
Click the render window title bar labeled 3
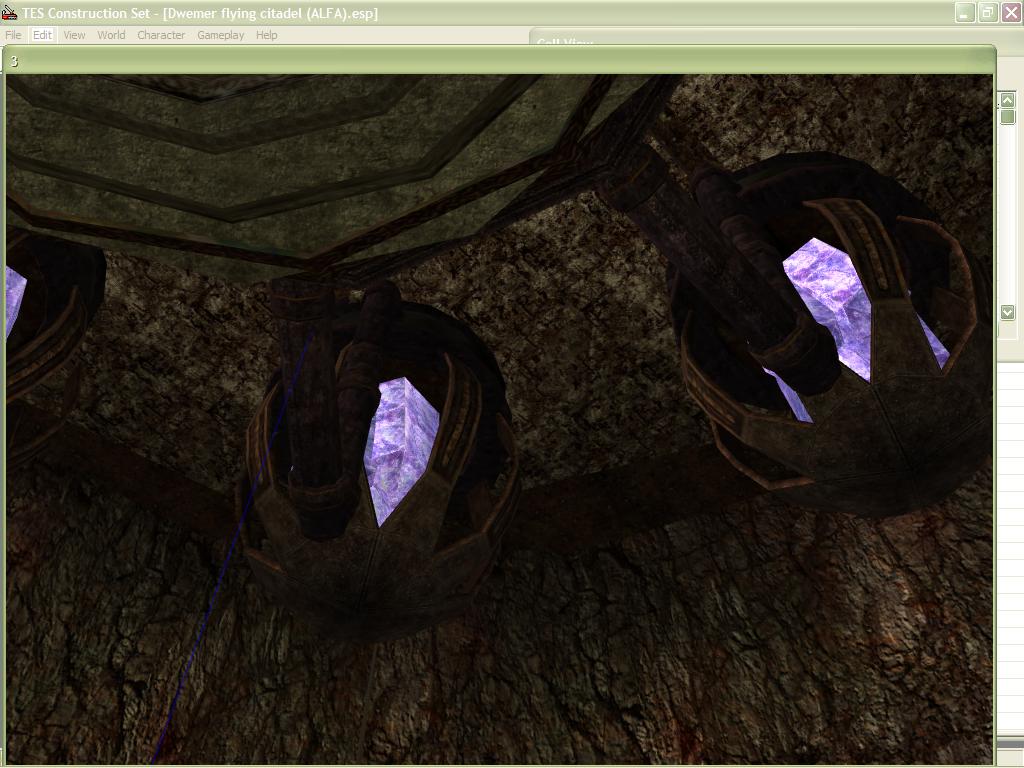point(500,61)
